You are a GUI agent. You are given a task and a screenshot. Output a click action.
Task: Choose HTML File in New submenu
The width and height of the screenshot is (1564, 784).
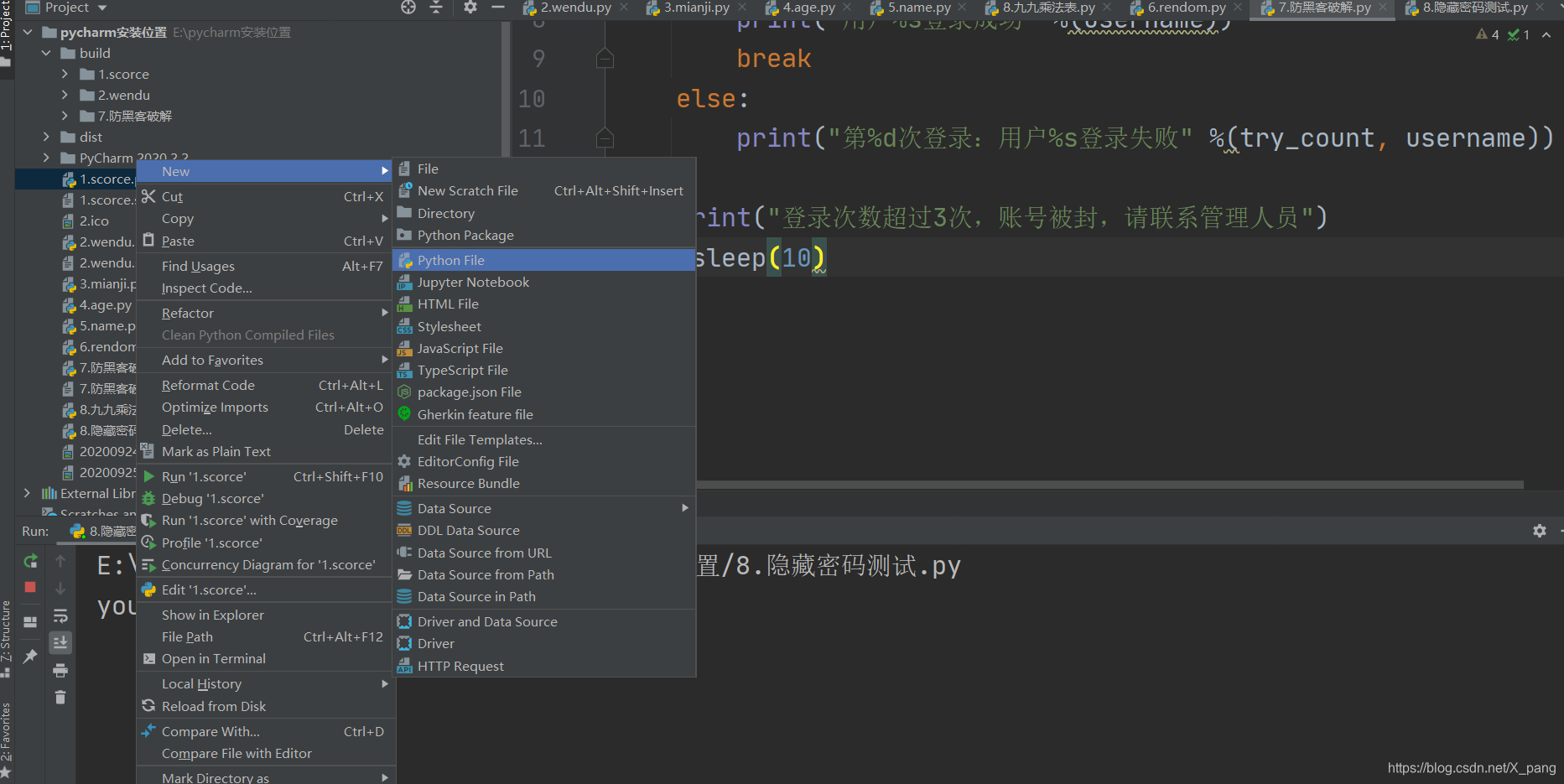point(544,304)
